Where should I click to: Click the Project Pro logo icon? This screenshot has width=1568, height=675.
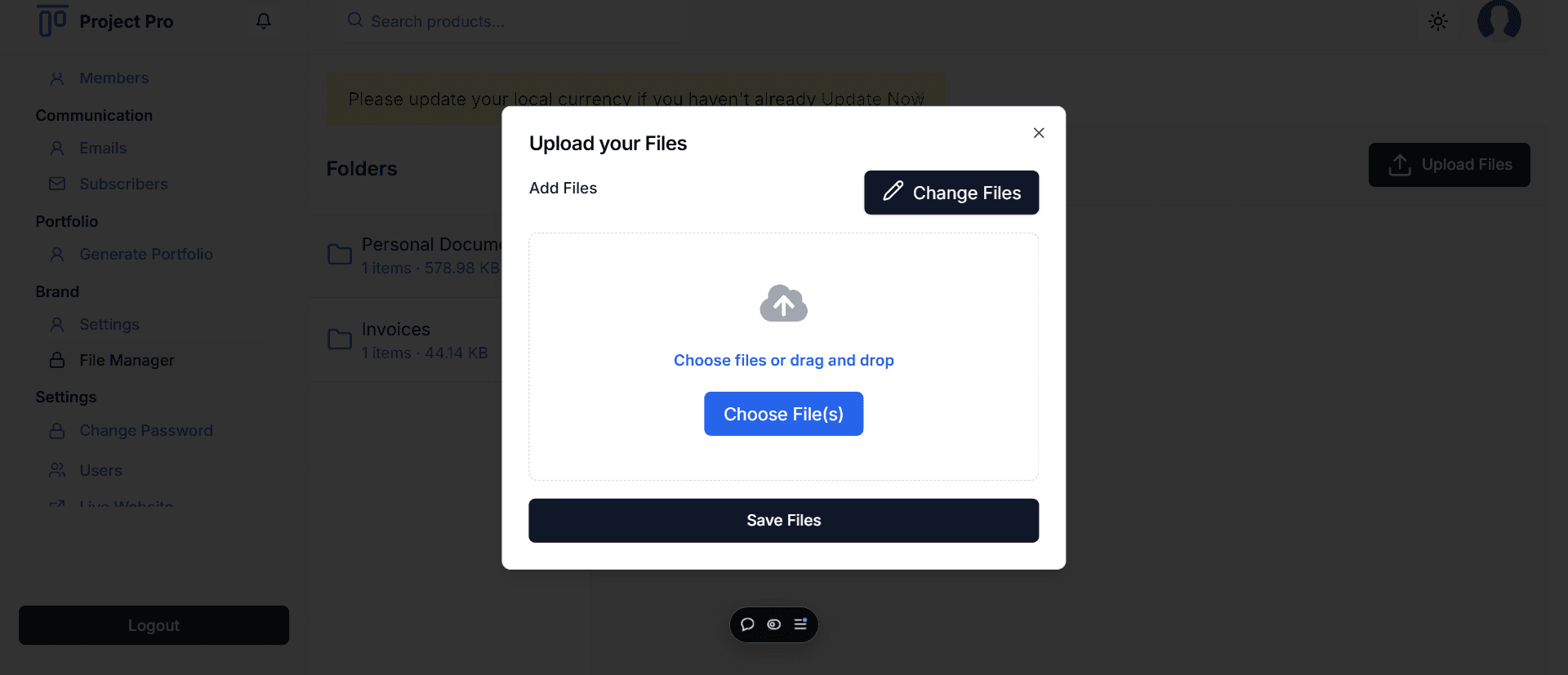pyautogui.click(x=52, y=20)
